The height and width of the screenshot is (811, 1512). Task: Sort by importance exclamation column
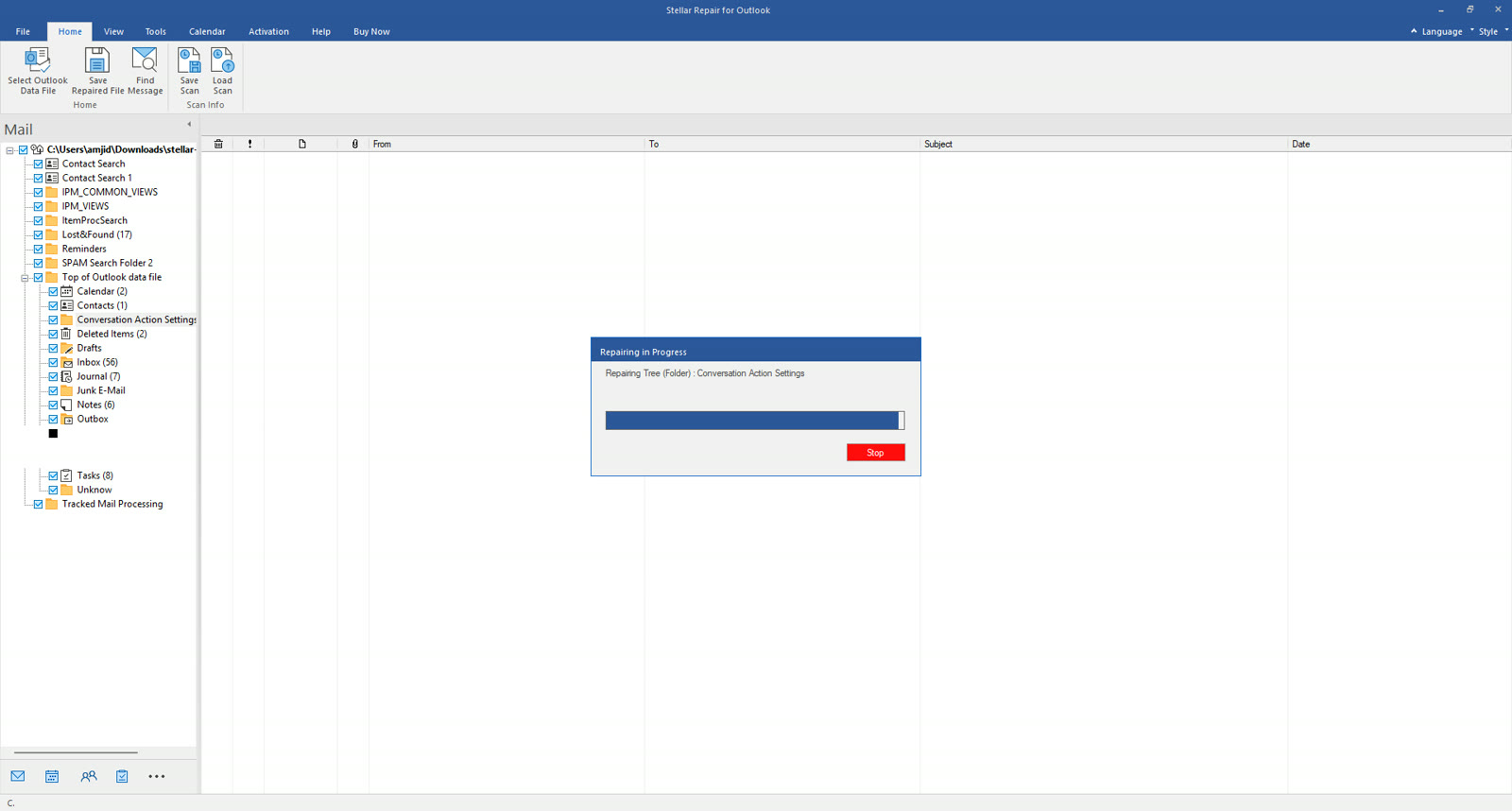tap(249, 144)
